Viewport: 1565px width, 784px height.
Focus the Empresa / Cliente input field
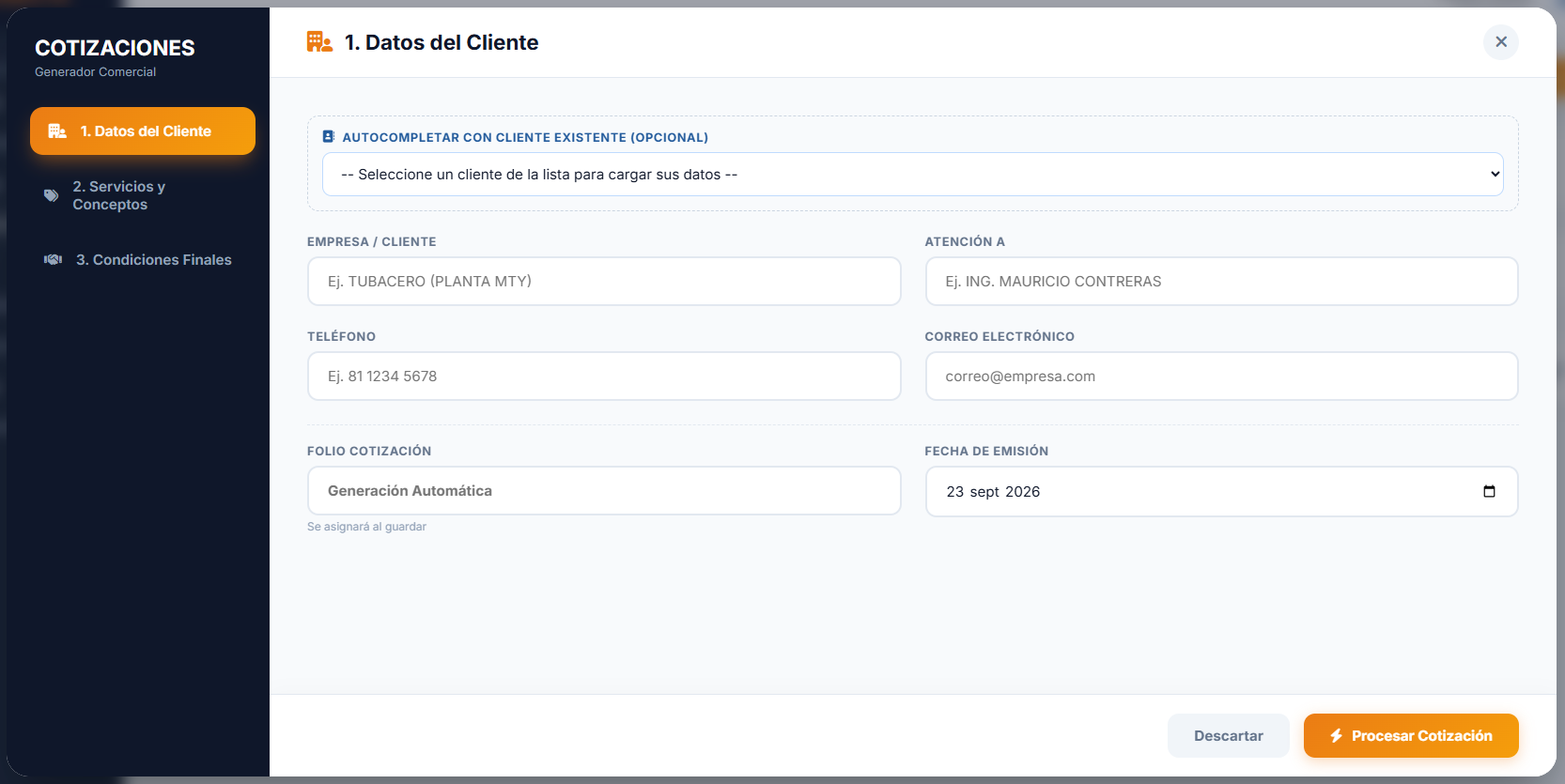tap(604, 282)
